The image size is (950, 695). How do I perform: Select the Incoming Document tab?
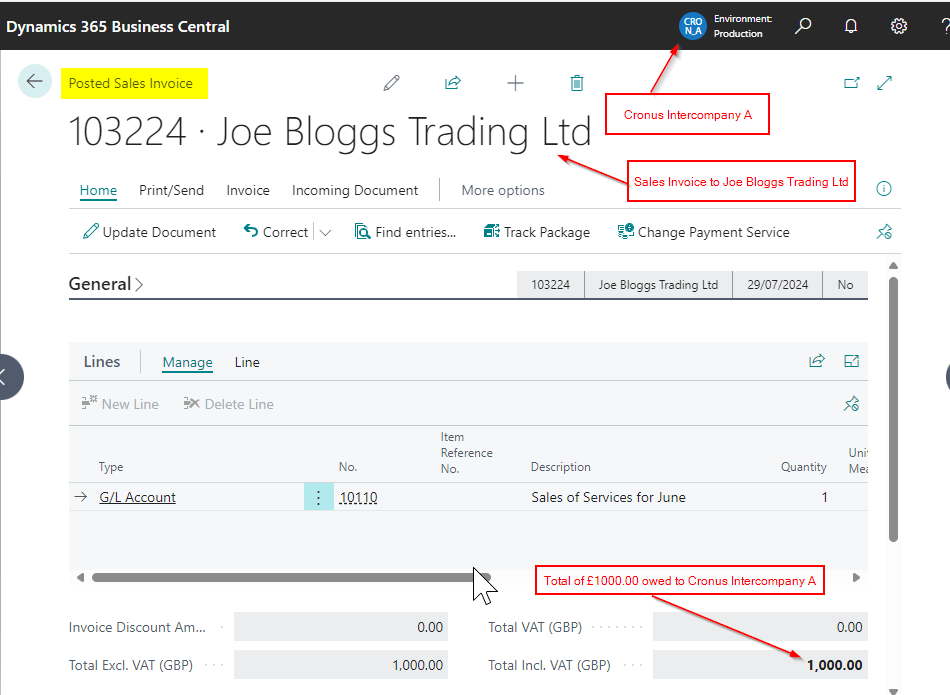click(x=354, y=190)
